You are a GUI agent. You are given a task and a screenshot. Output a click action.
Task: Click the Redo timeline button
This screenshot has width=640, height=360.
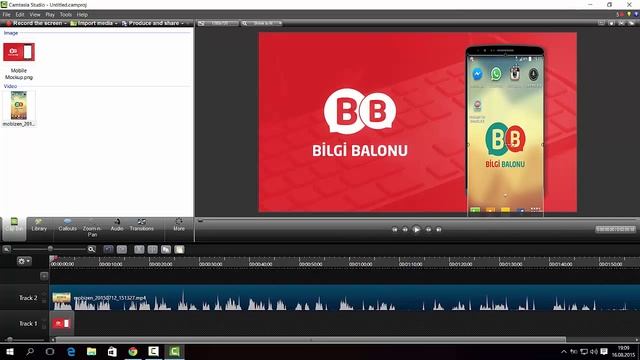pos(122,249)
